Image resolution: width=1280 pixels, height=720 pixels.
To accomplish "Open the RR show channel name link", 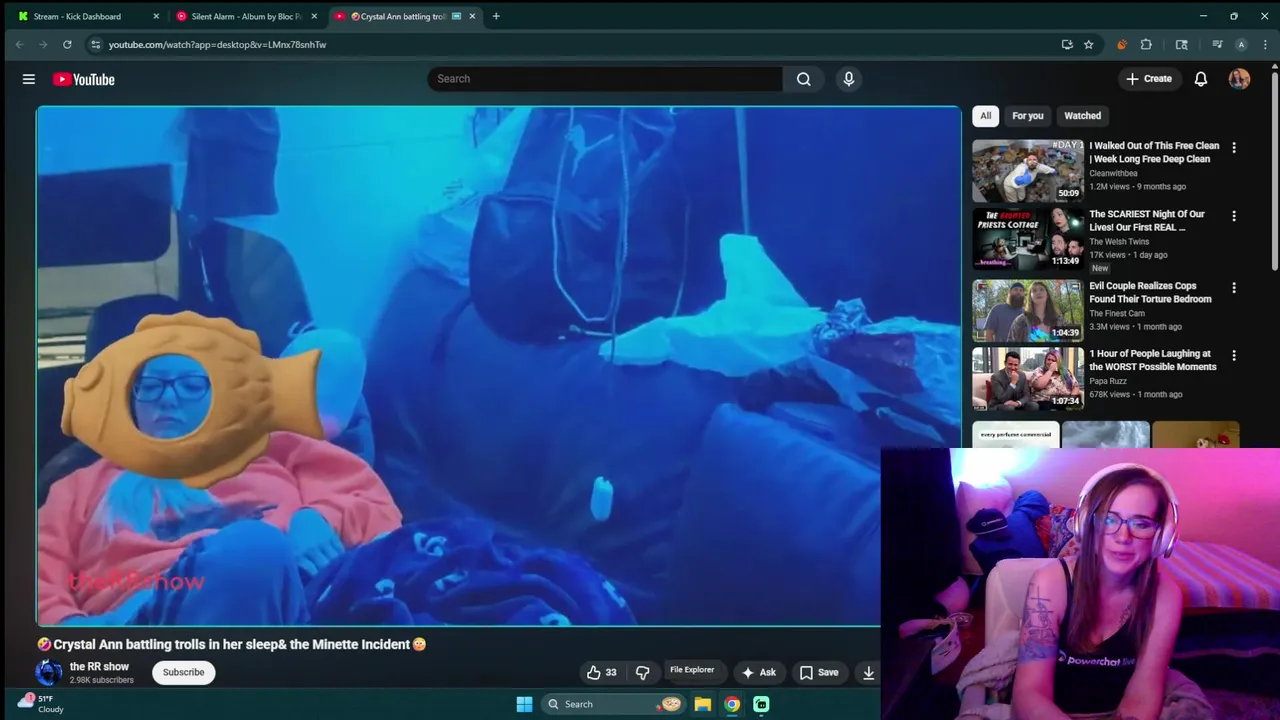I will (99, 666).
